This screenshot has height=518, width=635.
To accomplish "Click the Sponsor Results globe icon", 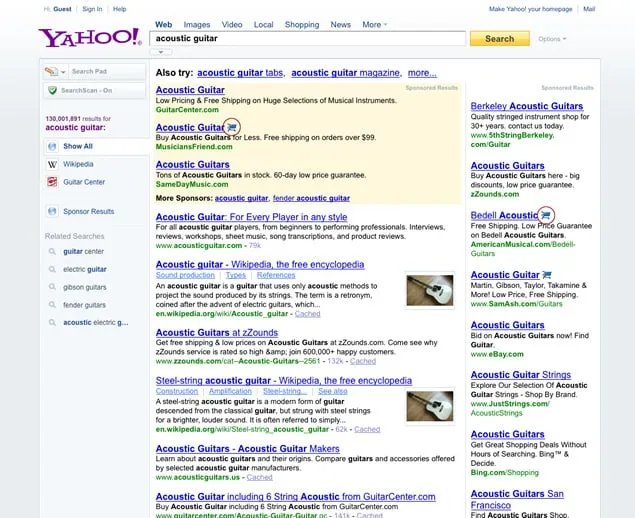I will (x=52, y=211).
